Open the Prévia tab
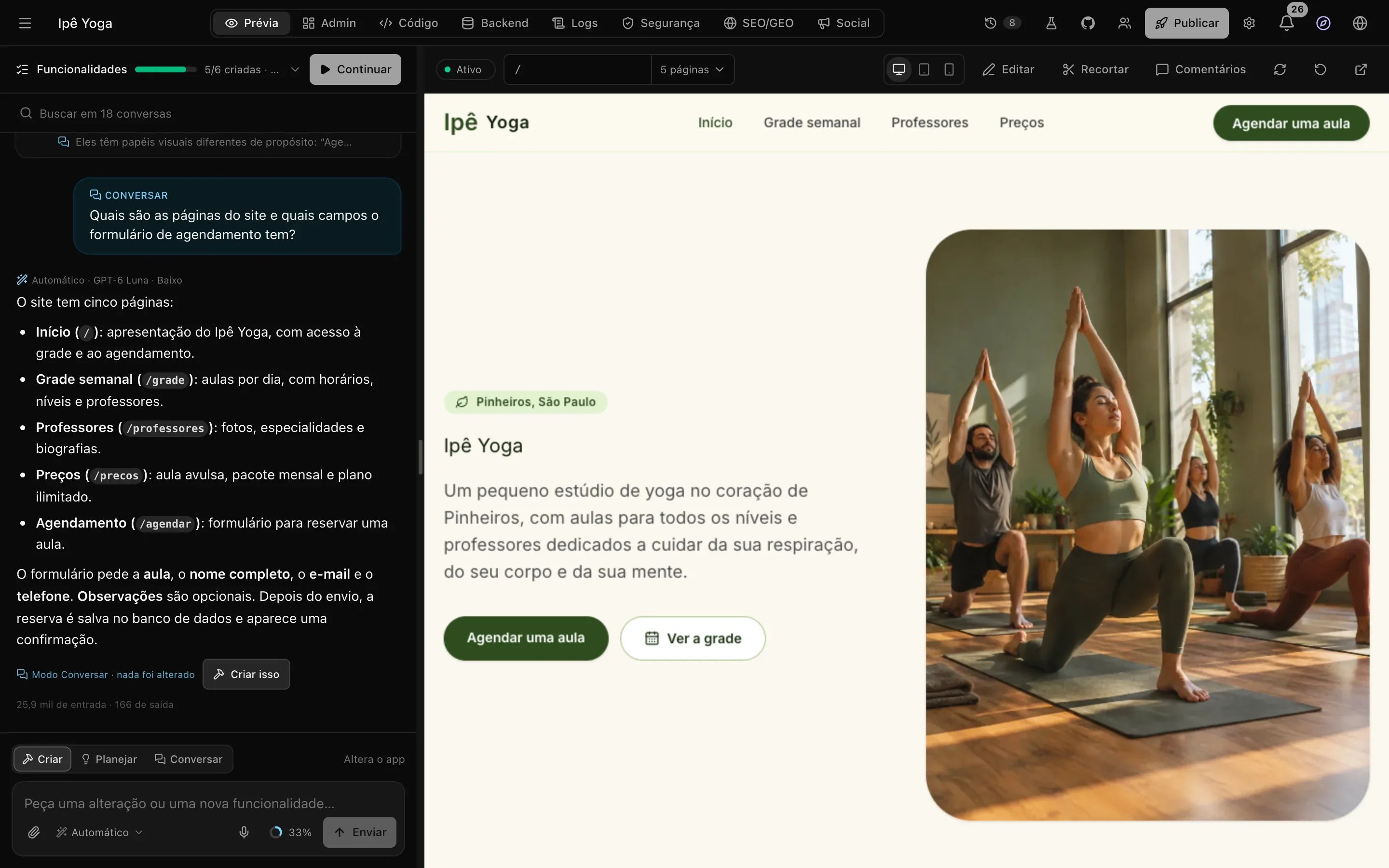 (x=252, y=23)
